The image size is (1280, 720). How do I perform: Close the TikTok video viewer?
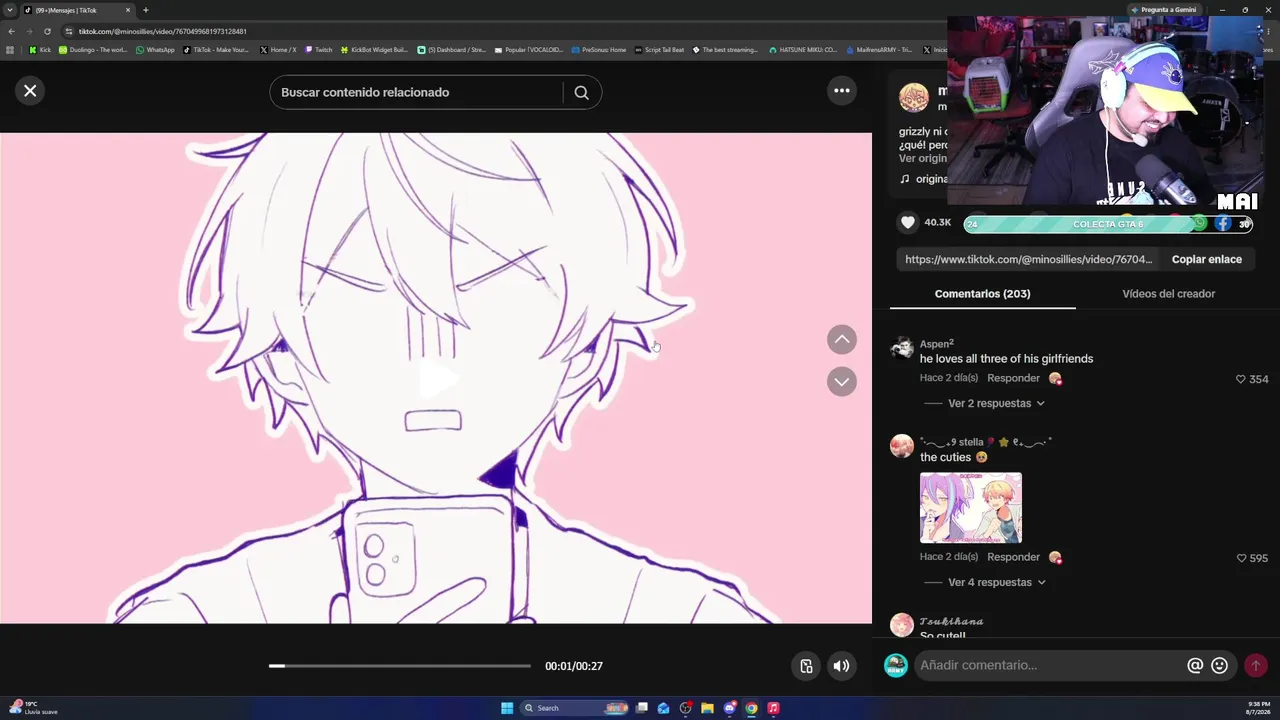(30, 91)
